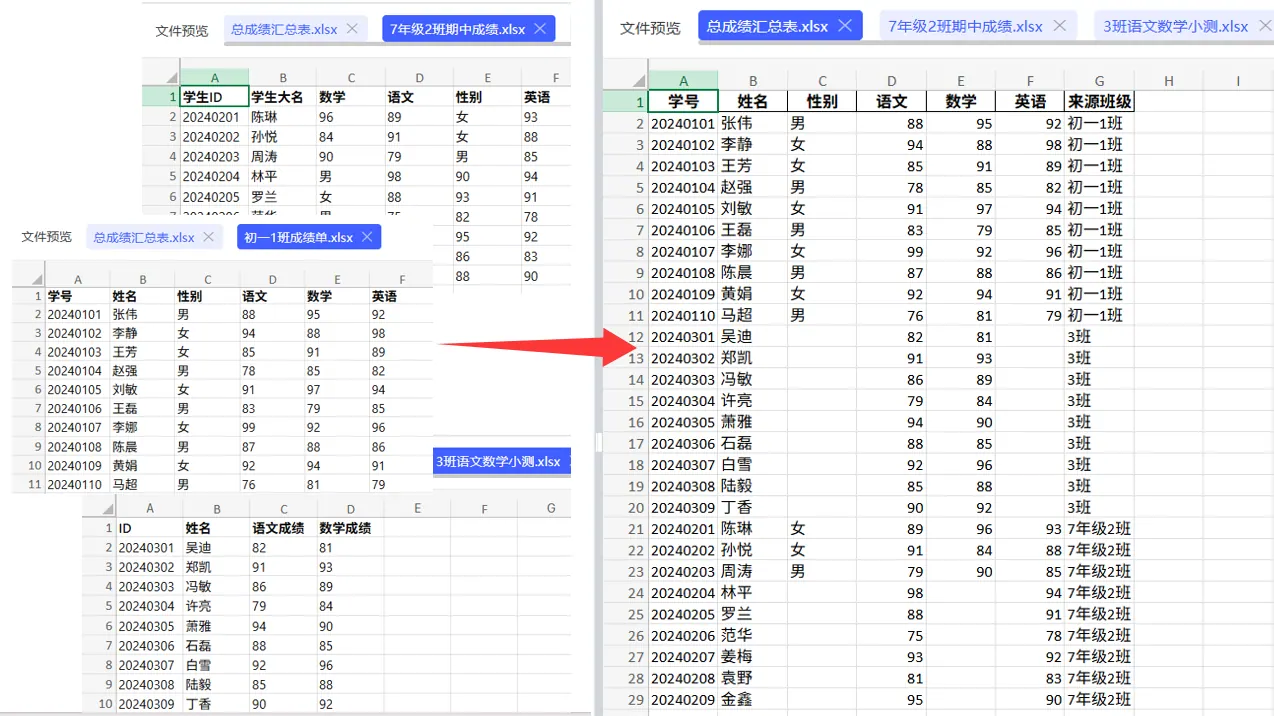This screenshot has height=716, width=1274.
Task: Click 姜梅 name cell in summary sheet
Action: coord(752,656)
